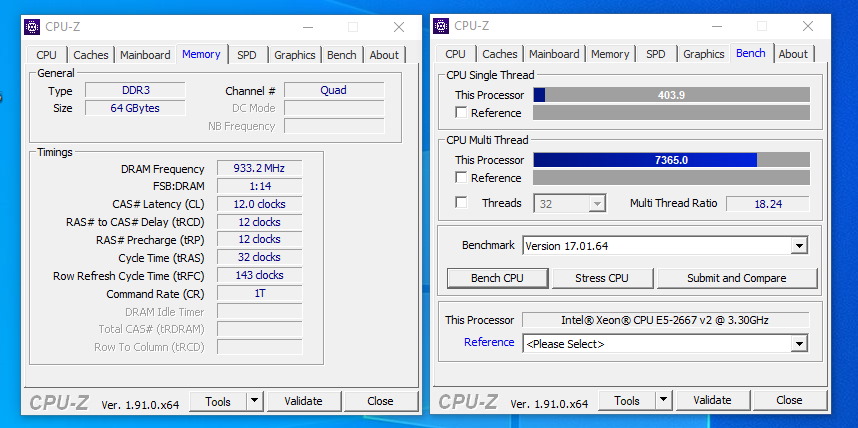
Task: Click CAS# Latency value 12.0 clocks
Action: tap(260, 204)
